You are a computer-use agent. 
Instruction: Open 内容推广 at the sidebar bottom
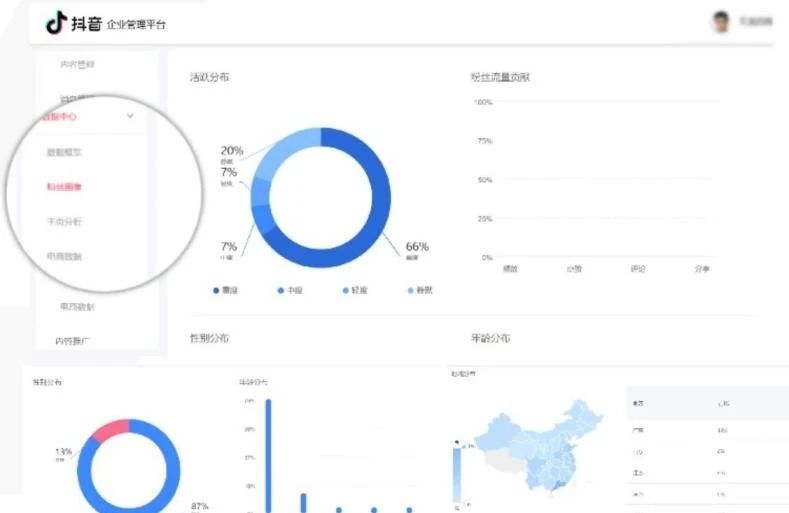point(72,341)
